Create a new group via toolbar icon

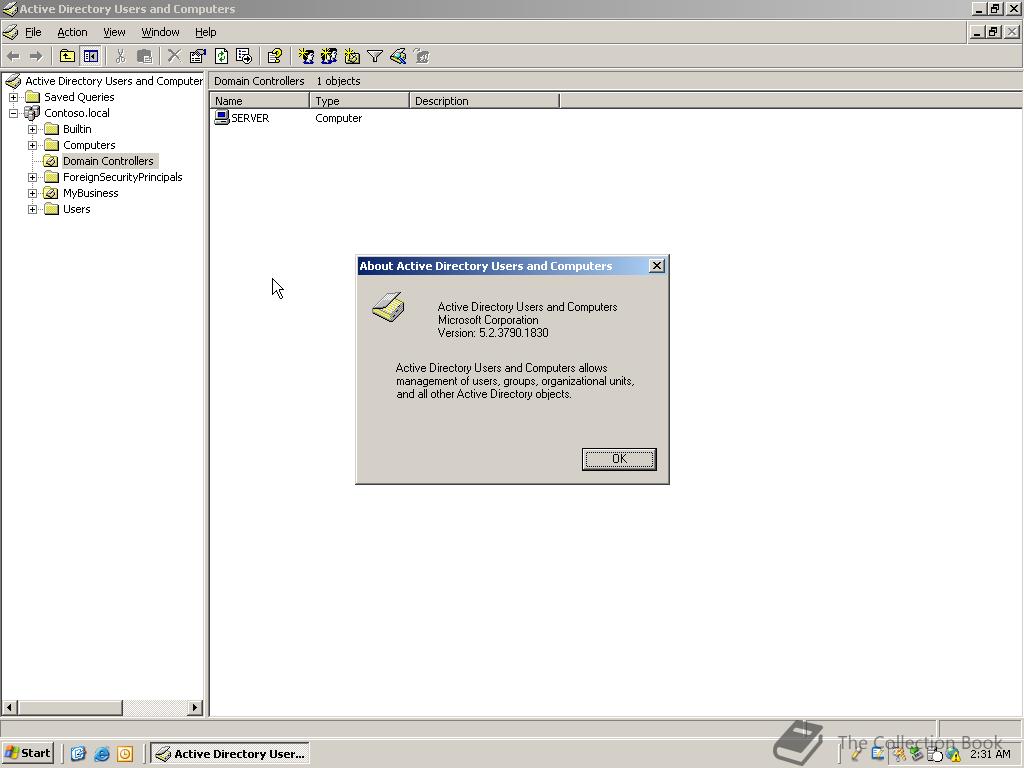328,57
